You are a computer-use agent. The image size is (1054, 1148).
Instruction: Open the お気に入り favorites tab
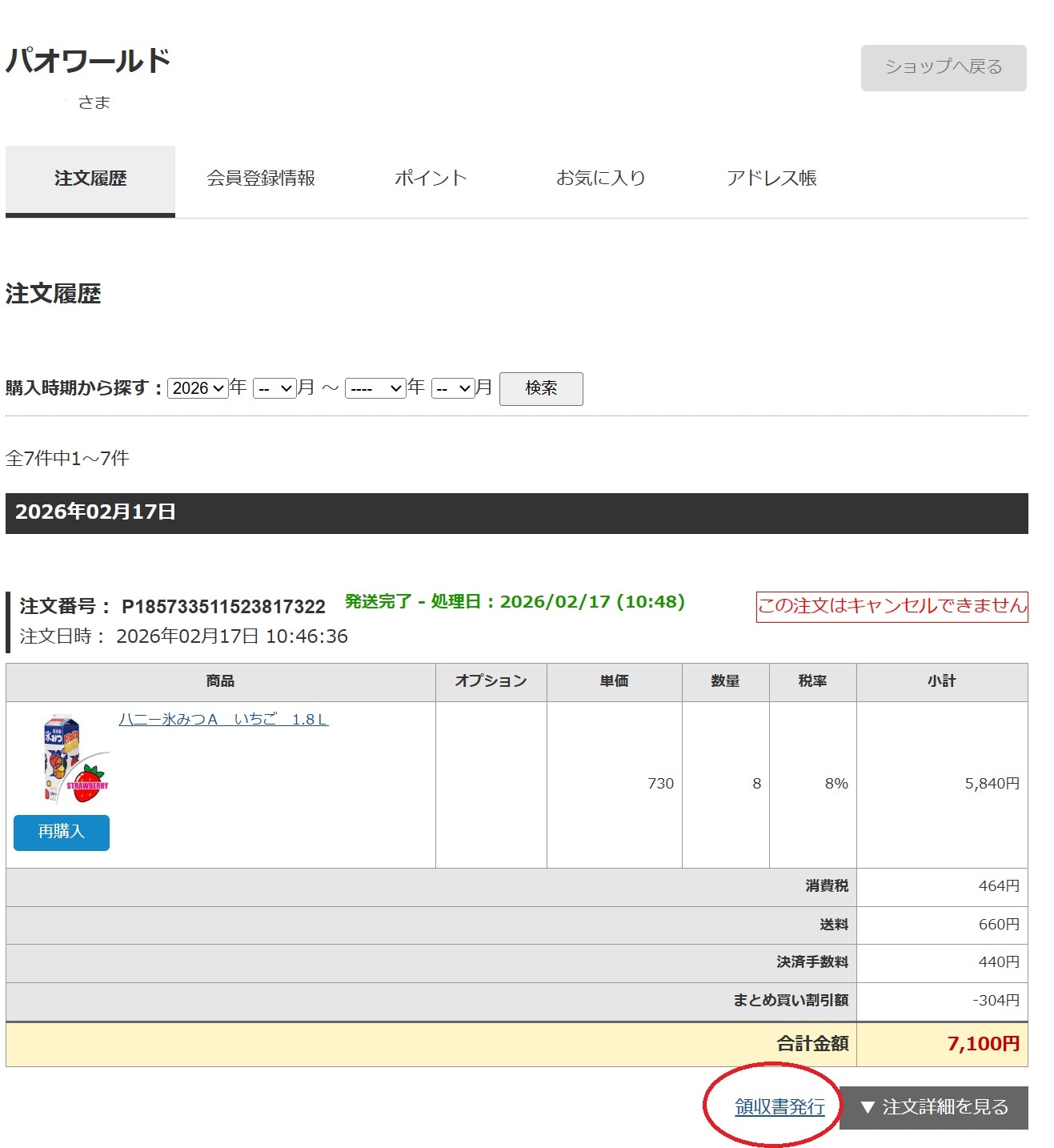[x=600, y=179]
